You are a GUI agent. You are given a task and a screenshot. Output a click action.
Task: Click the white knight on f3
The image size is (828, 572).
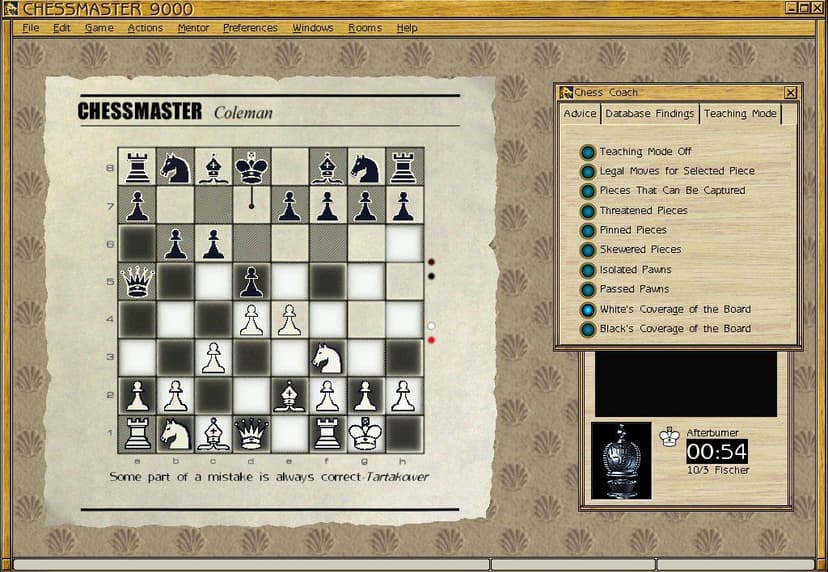coord(327,358)
